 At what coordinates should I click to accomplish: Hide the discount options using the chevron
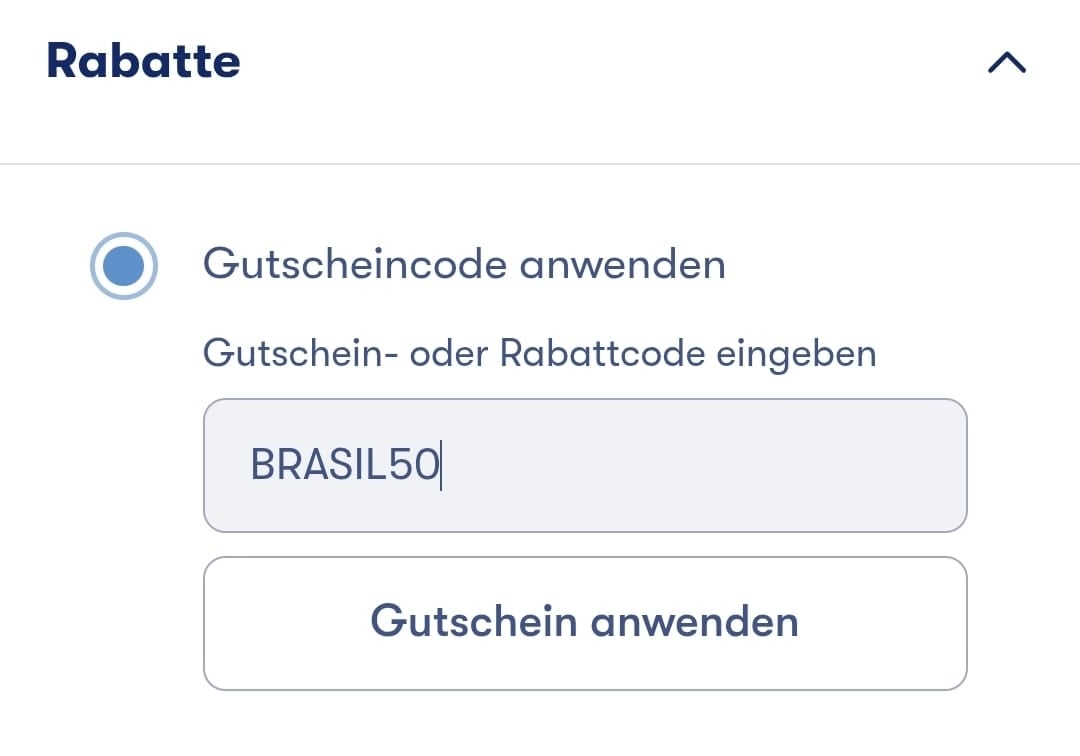click(x=1006, y=63)
